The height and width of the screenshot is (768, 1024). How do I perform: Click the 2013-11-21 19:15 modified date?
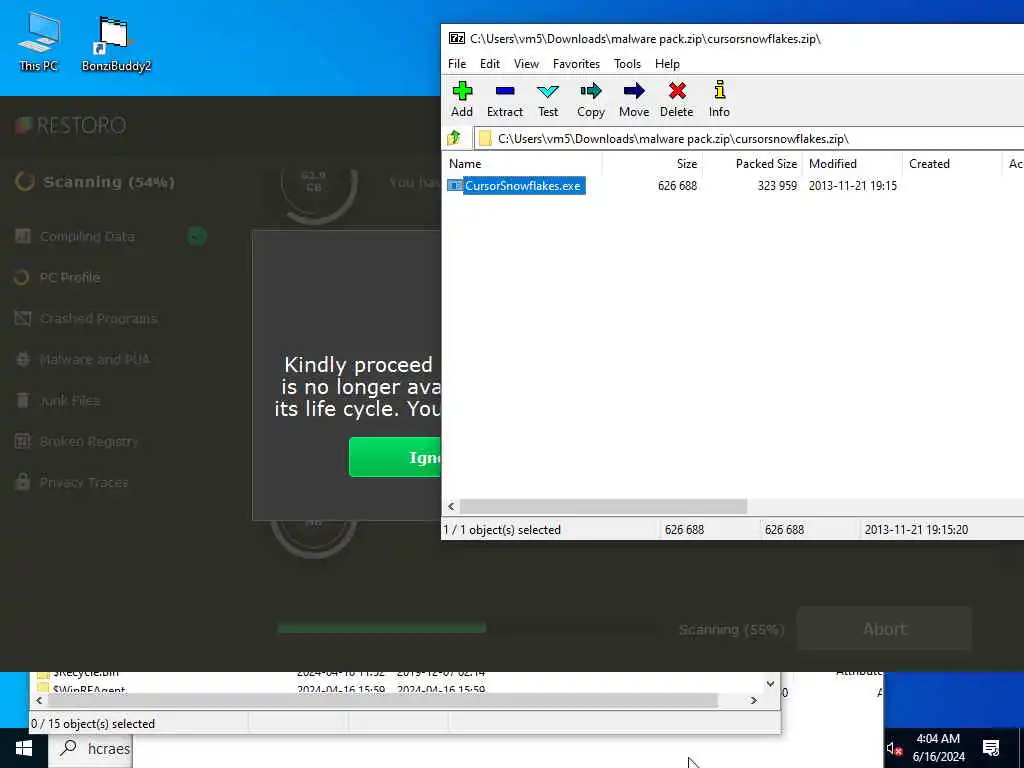click(x=852, y=185)
